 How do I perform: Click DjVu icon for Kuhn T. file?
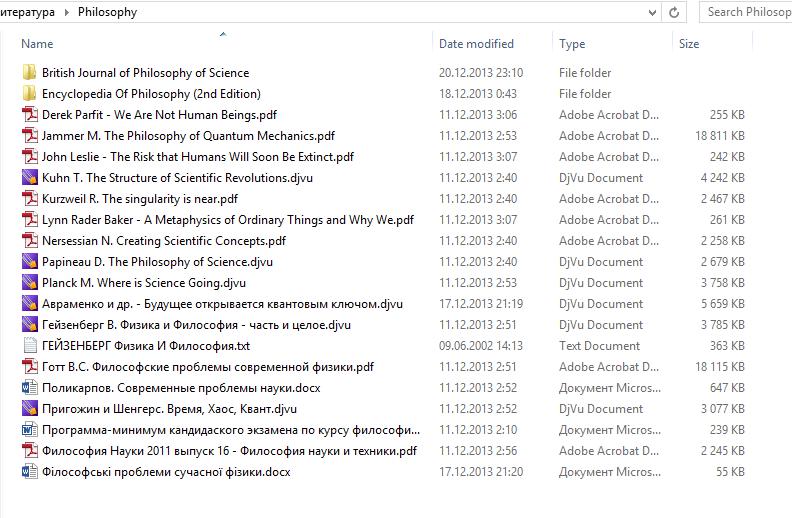click(x=30, y=178)
